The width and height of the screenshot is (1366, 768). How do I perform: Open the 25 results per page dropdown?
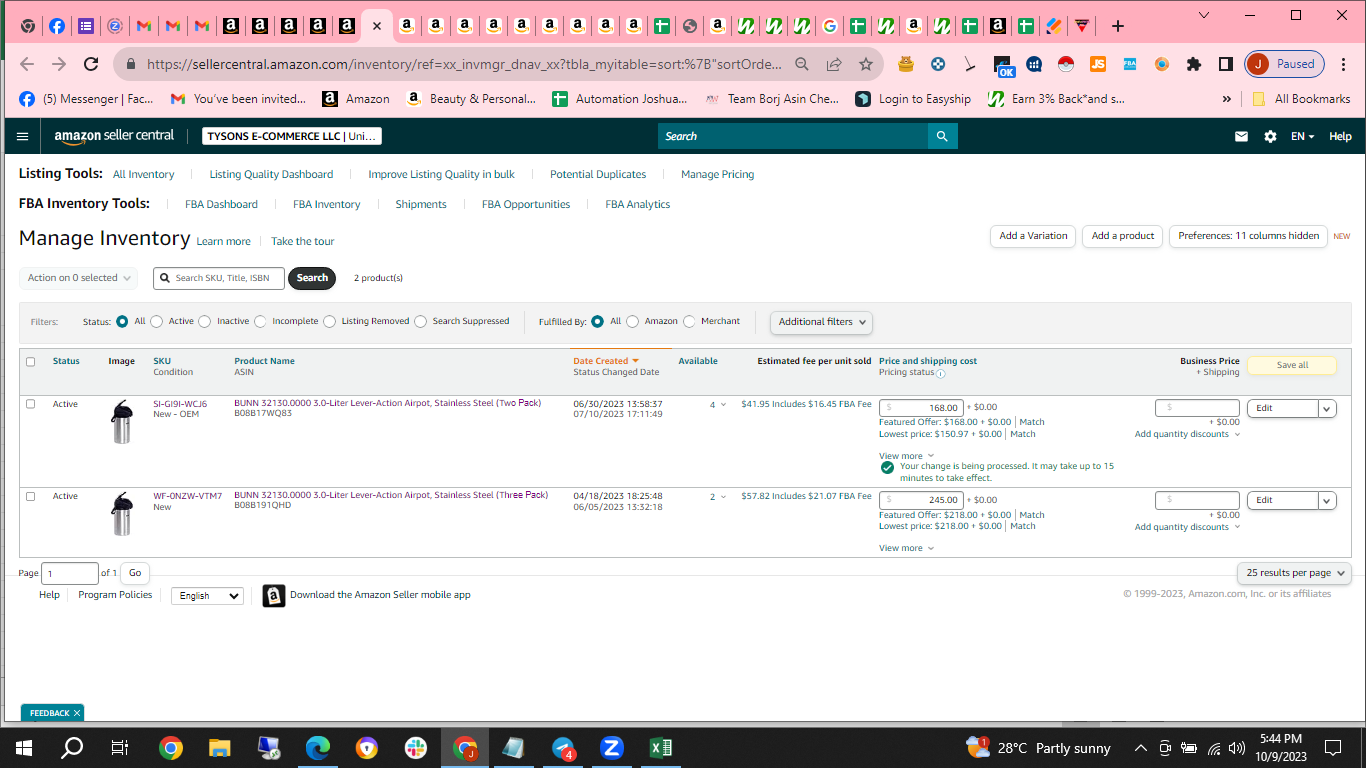click(x=1294, y=573)
